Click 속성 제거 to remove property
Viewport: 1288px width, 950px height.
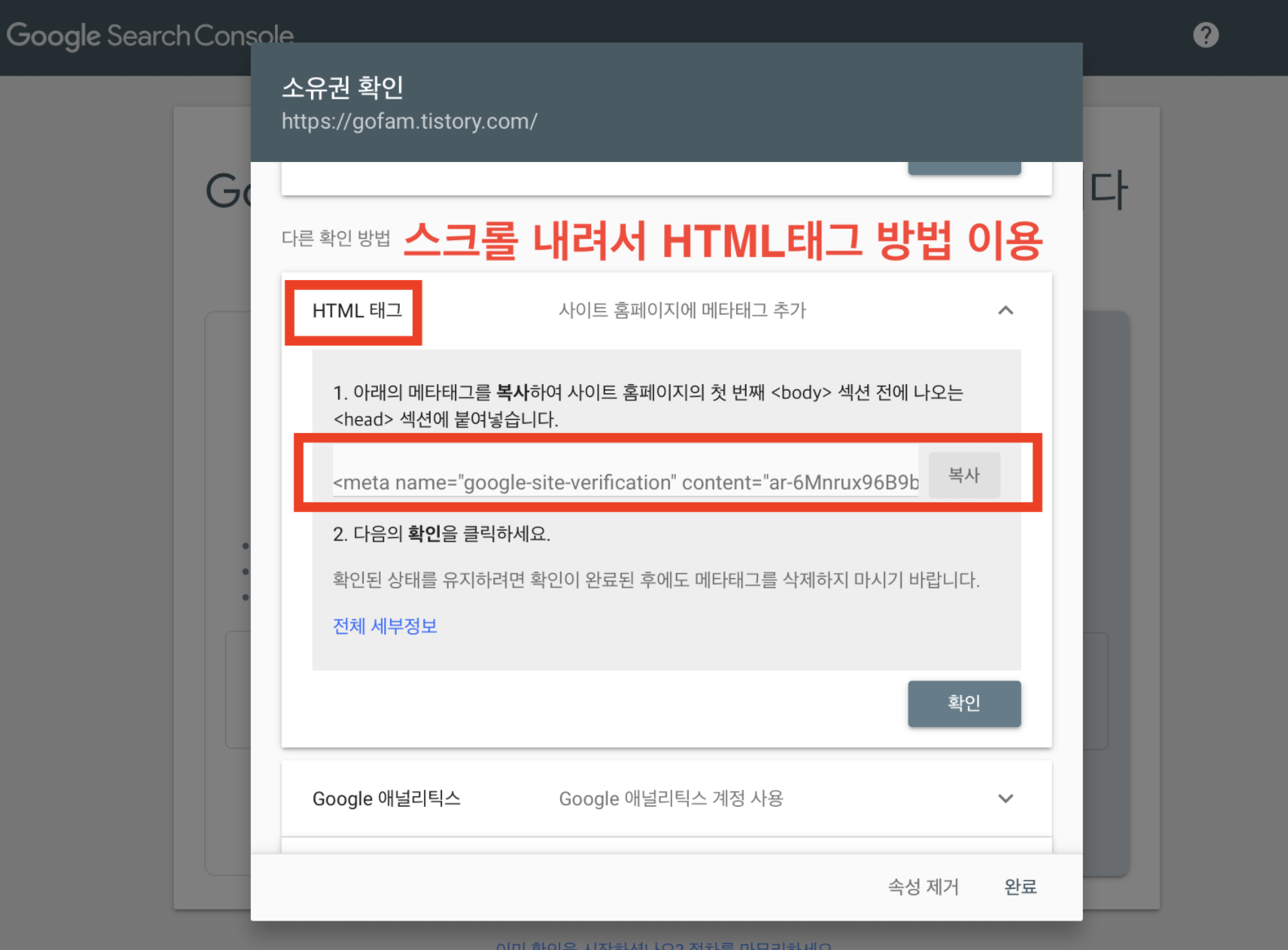[923, 887]
